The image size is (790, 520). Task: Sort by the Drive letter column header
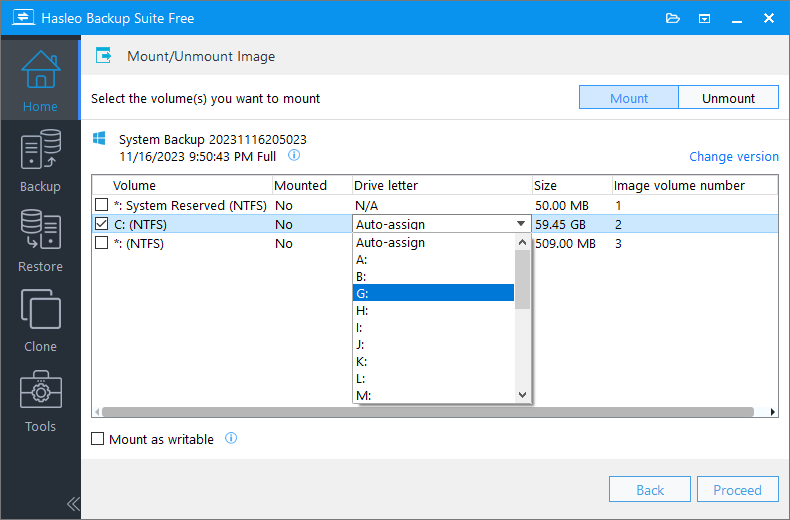click(442, 185)
